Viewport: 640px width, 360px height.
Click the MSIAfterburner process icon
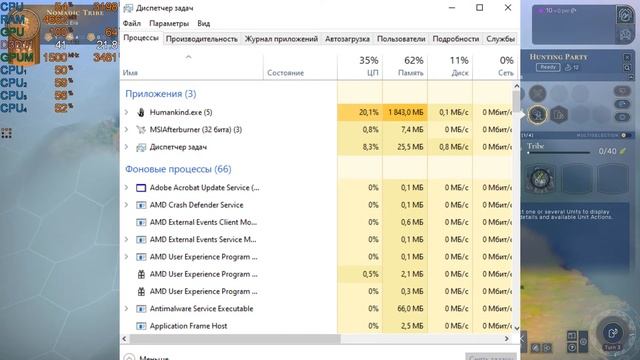pos(141,130)
